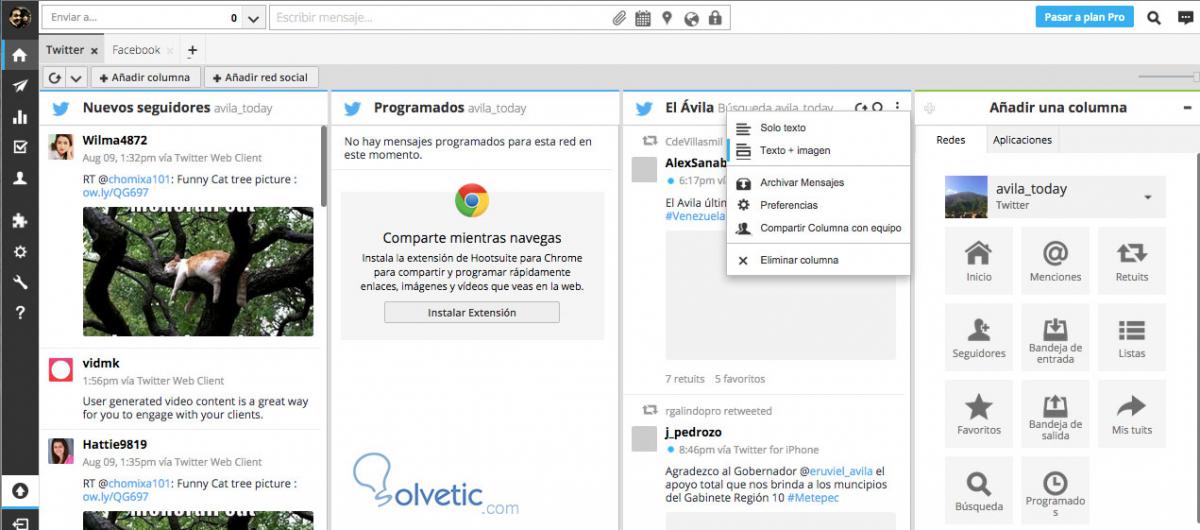This screenshot has width=1200, height=530.
Task: Open the scheduling calendar icon
Action: (643, 18)
